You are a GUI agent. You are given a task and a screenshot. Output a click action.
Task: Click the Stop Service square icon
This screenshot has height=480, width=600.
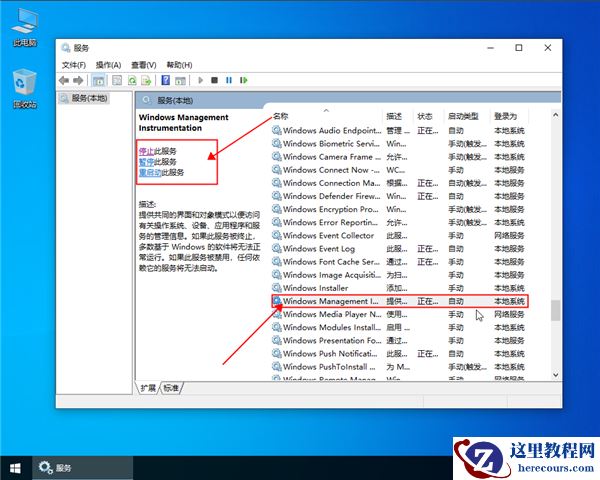214,80
